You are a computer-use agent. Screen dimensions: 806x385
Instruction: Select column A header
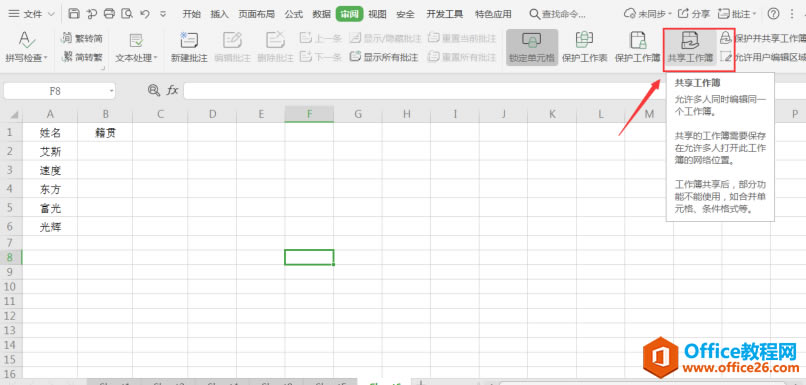tap(50, 114)
